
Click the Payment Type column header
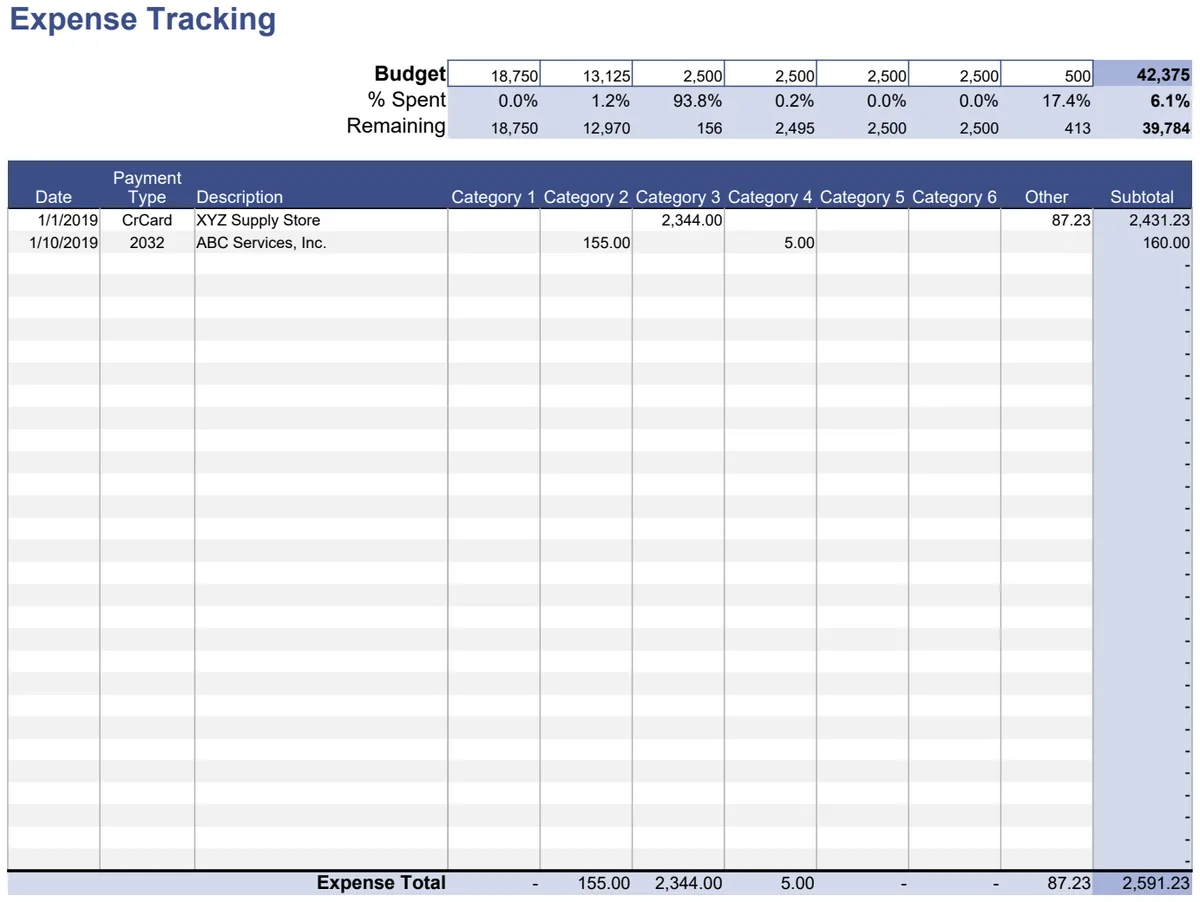coord(147,187)
